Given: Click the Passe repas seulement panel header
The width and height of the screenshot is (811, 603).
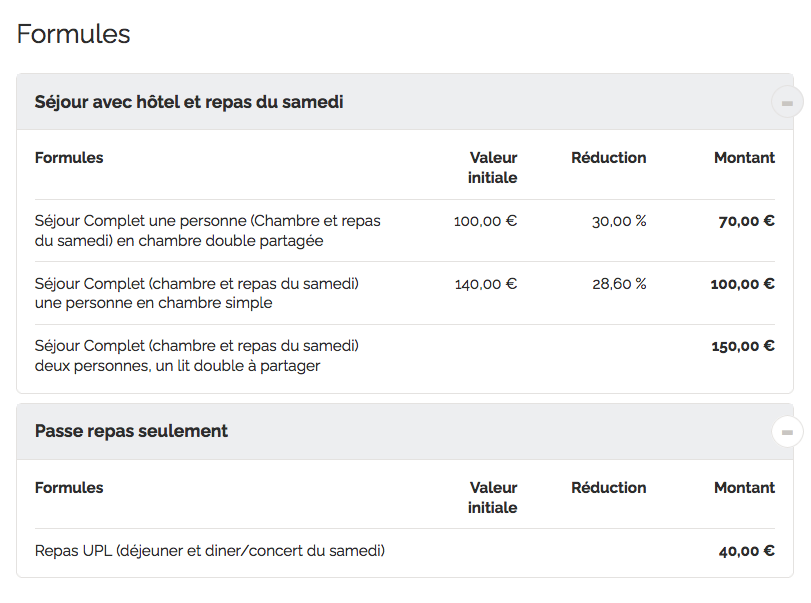Looking at the screenshot, I should [x=131, y=431].
